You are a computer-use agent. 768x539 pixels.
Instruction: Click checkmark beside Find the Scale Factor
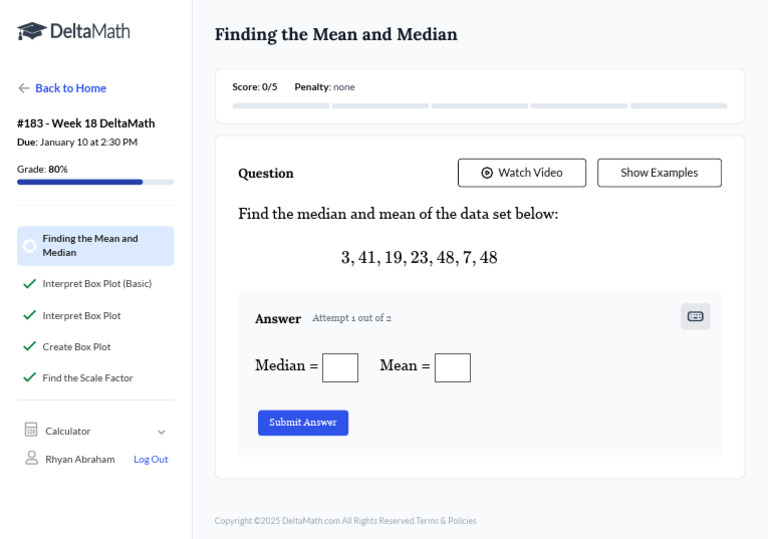[x=30, y=378]
